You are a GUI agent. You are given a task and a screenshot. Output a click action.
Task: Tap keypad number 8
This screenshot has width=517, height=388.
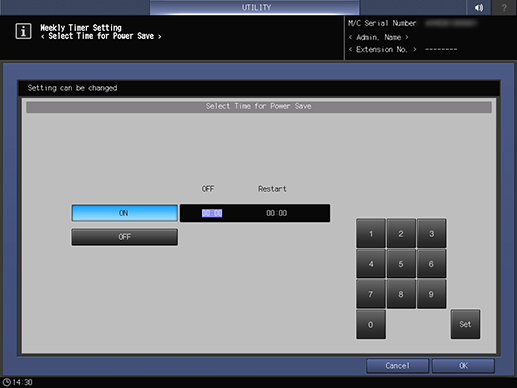(401, 294)
